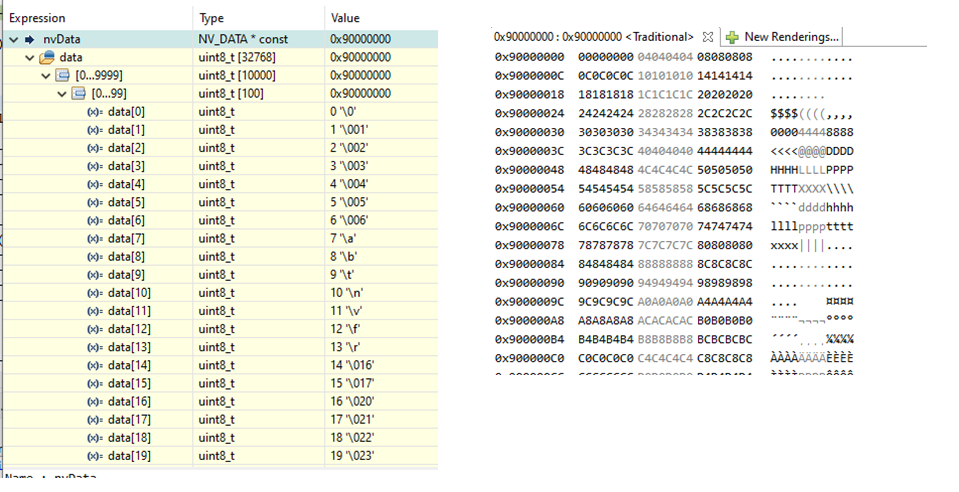Select the 0x90000000 <Traditional> rendering tab
The height and width of the screenshot is (492, 959).
pos(593,37)
